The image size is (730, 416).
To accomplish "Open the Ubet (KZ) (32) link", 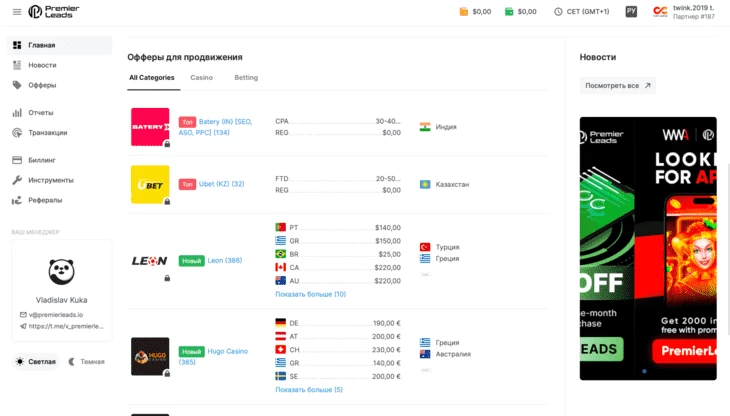I will pos(222,184).
